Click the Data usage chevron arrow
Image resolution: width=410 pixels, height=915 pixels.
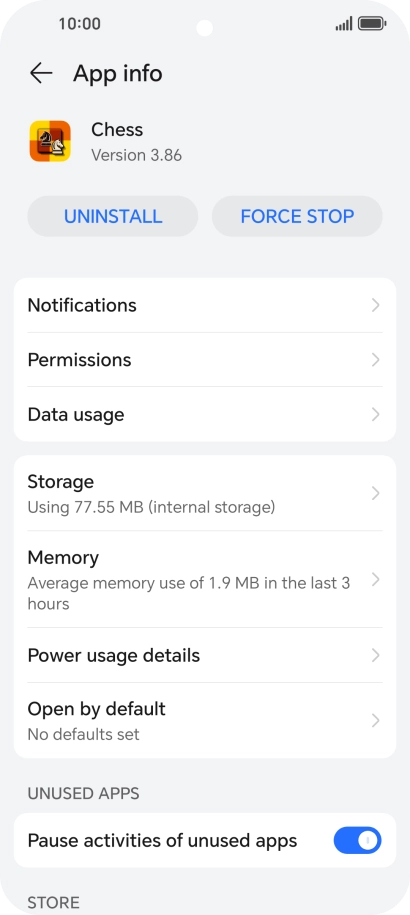[x=376, y=415]
